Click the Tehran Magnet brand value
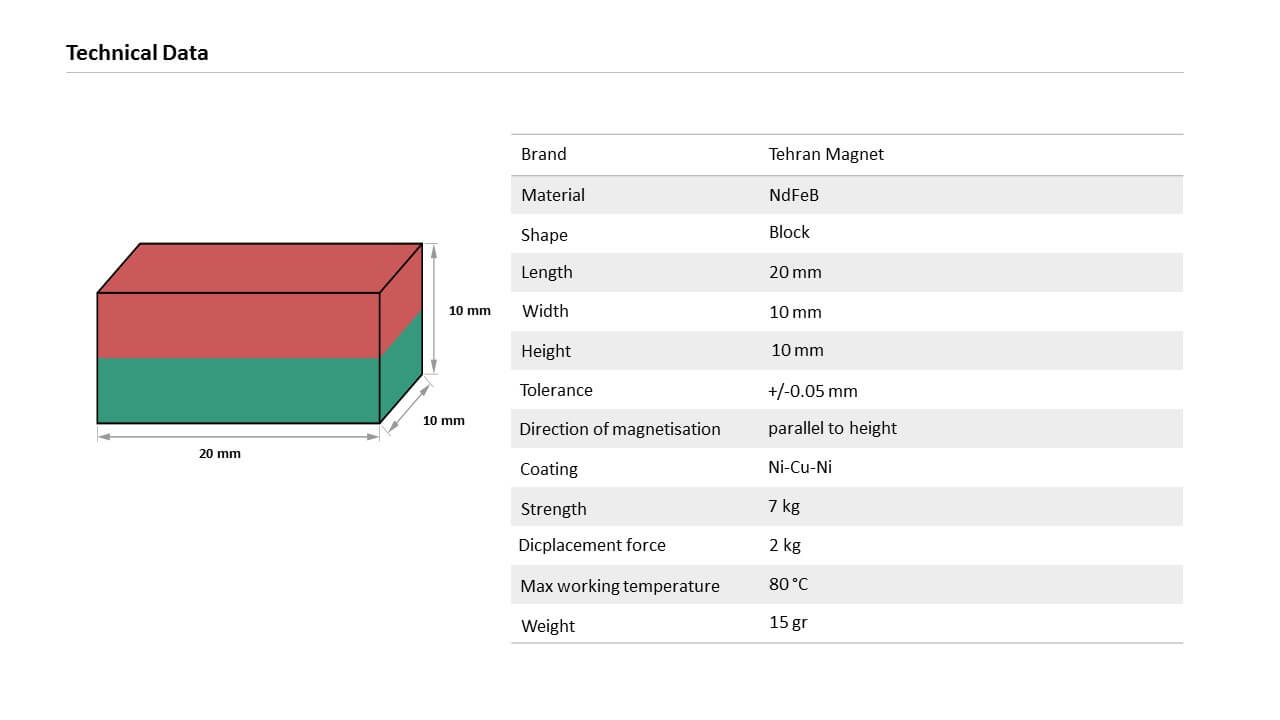 tap(826, 154)
